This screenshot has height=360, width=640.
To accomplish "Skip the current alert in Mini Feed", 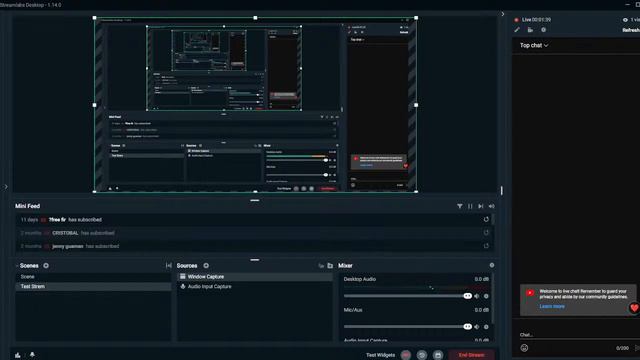I will click(x=481, y=206).
